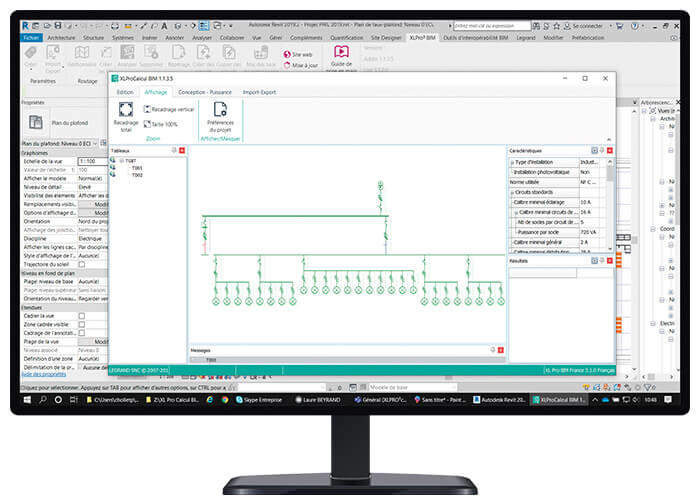Close the Caractéristiques panel red button
Viewport: 700px width, 500px height.
point(610,150)
